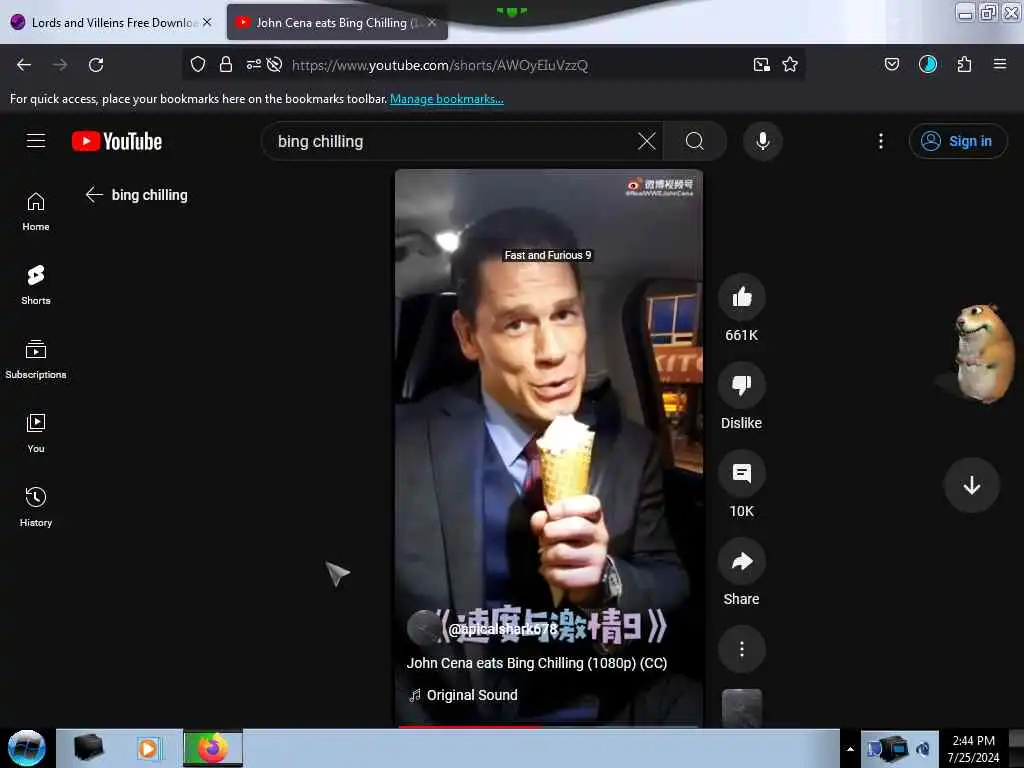Image resolution: width=1024 pixels, height=768 pixels.
Task: Open the Windows Start orb
Action: (x=26, y=748)
